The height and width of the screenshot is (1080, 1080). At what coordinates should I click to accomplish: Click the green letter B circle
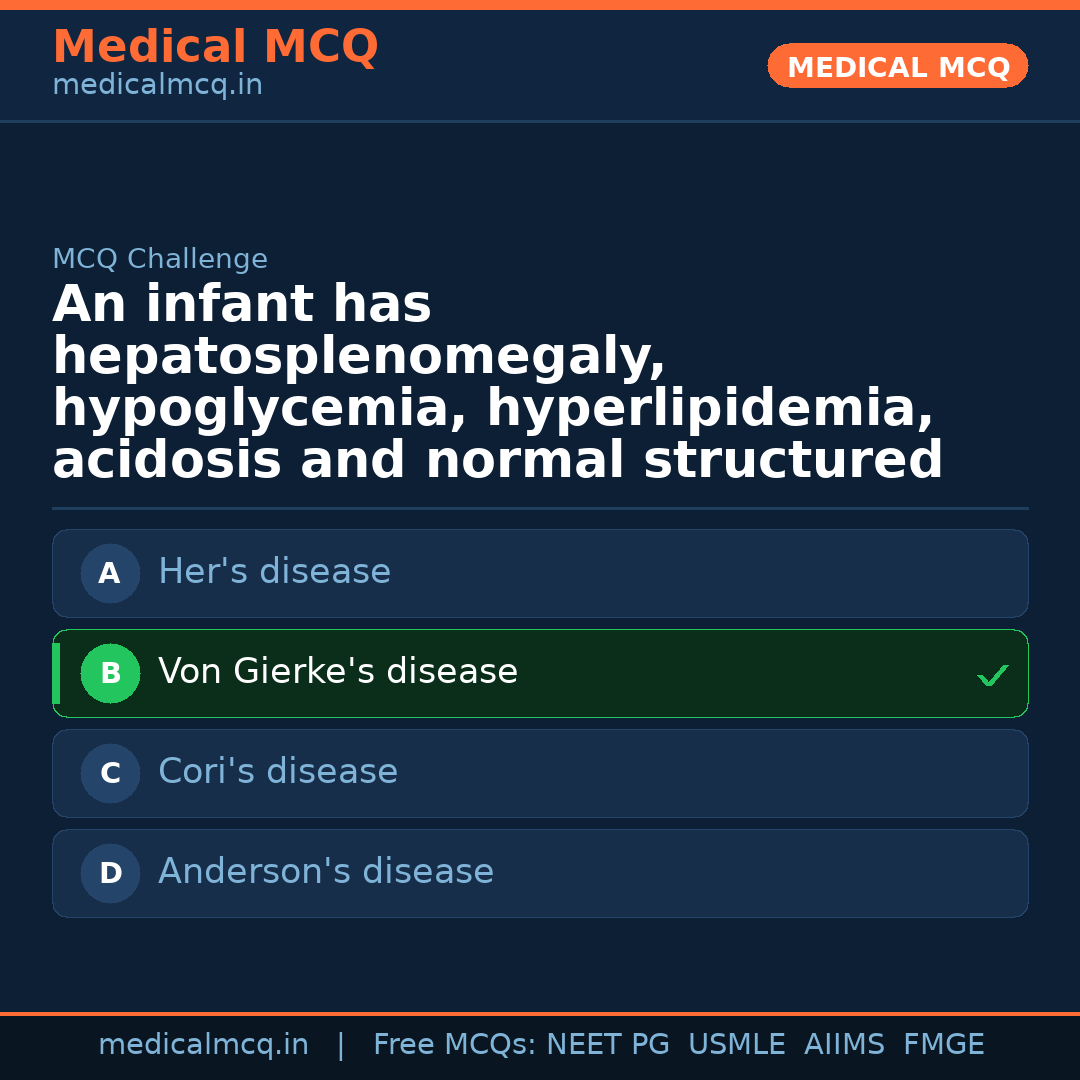pyautogui.click(x=110, y=674)
